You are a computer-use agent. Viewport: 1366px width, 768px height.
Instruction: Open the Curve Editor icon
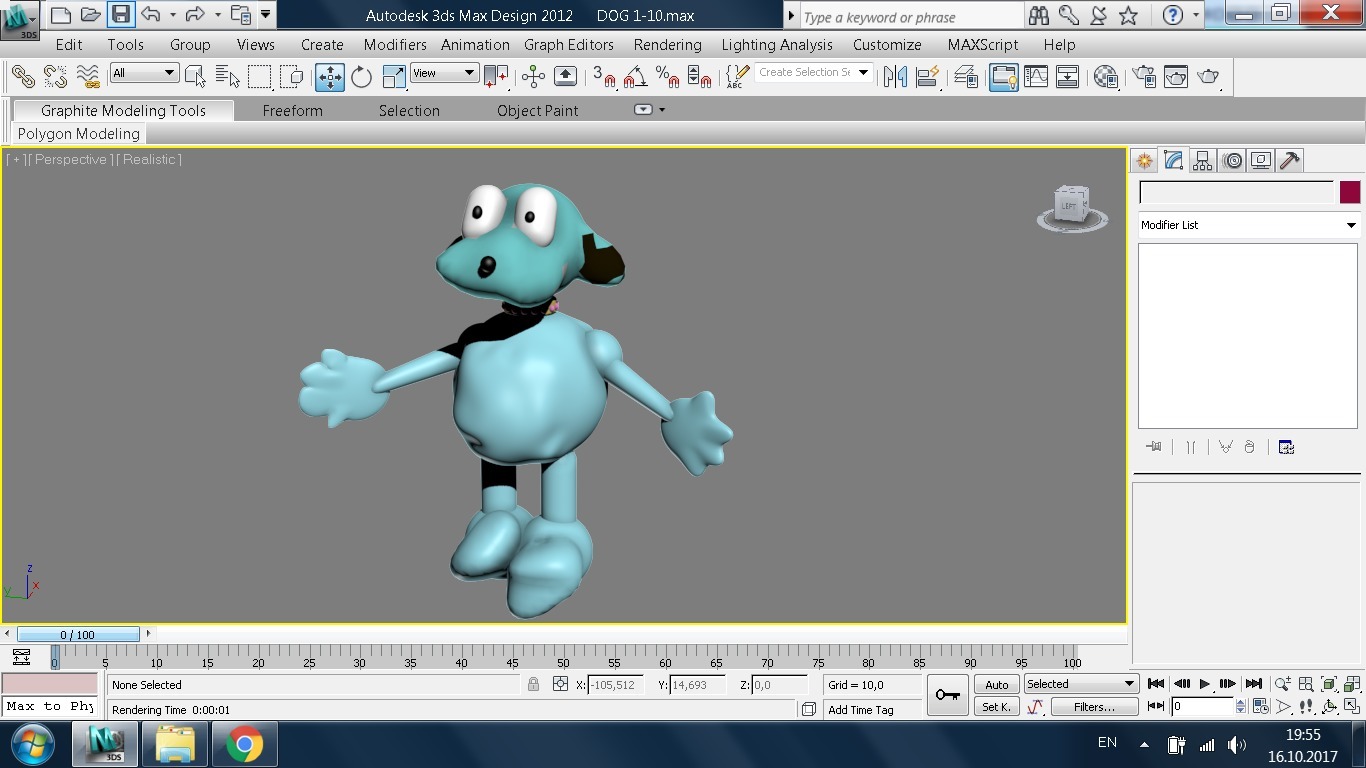pyautogui.click(x=1036, y=77)
